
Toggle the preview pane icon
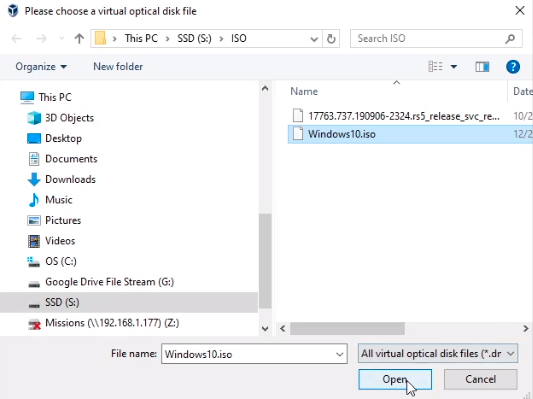click(x=482, y=67)
